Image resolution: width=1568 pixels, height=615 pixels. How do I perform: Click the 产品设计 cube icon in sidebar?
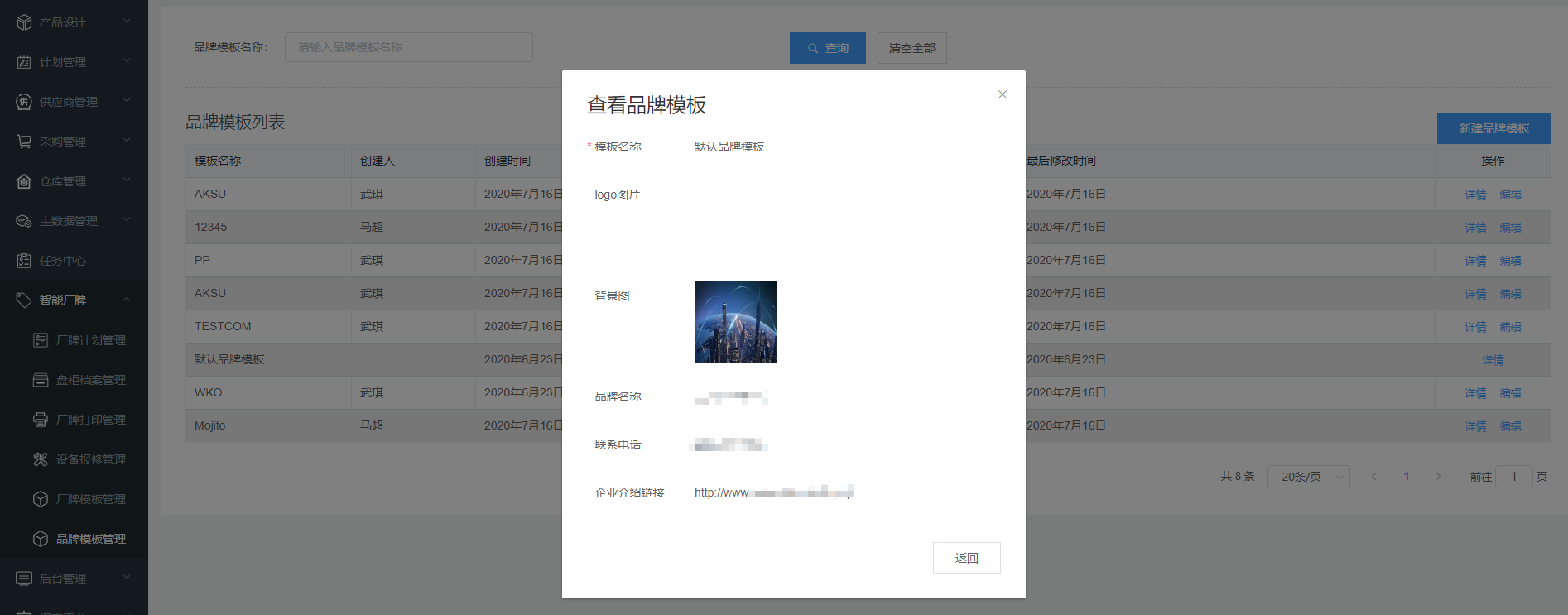pyautogui.click(x=24, y=22)
